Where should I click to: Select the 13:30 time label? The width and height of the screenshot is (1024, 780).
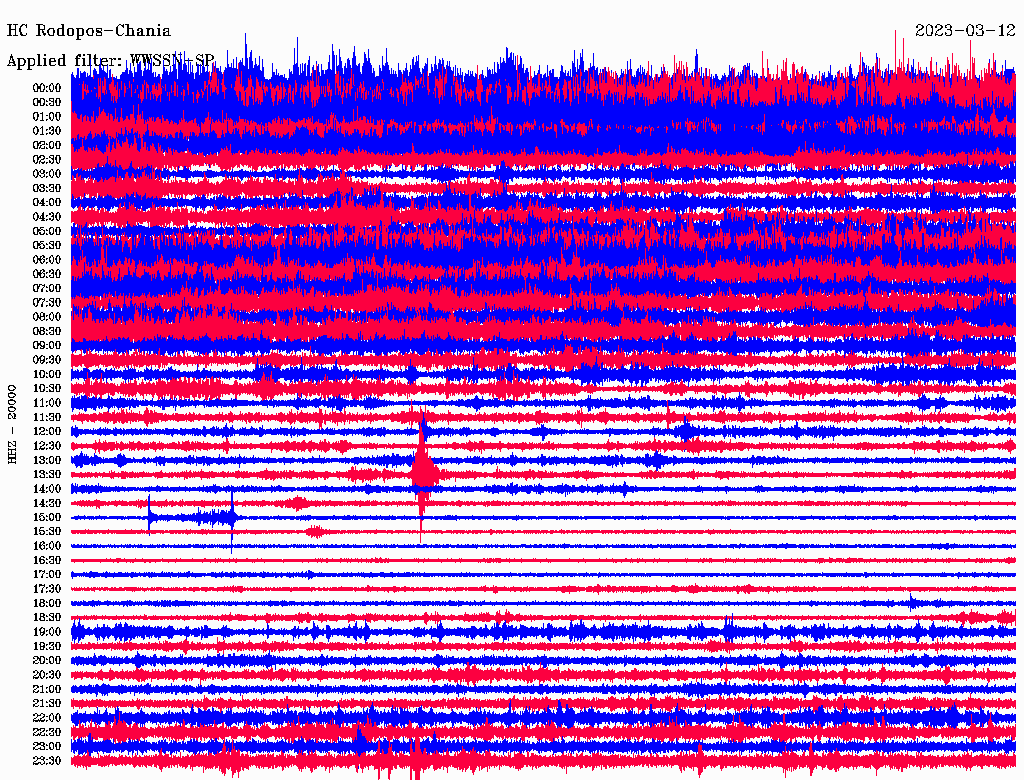(x=47, y=474)
